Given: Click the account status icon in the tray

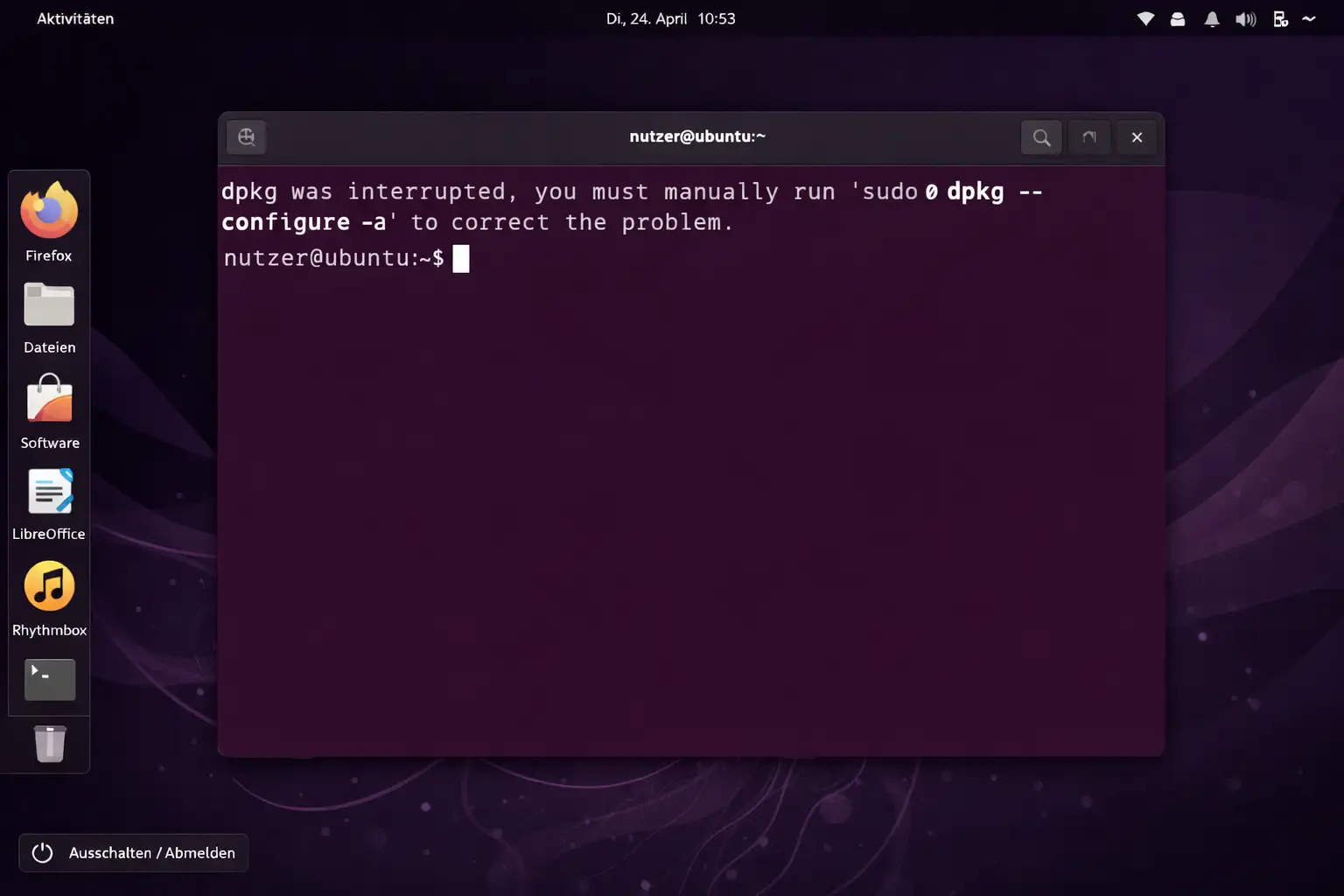Looking at the screenshot, I should click(x=1177, y=18).
